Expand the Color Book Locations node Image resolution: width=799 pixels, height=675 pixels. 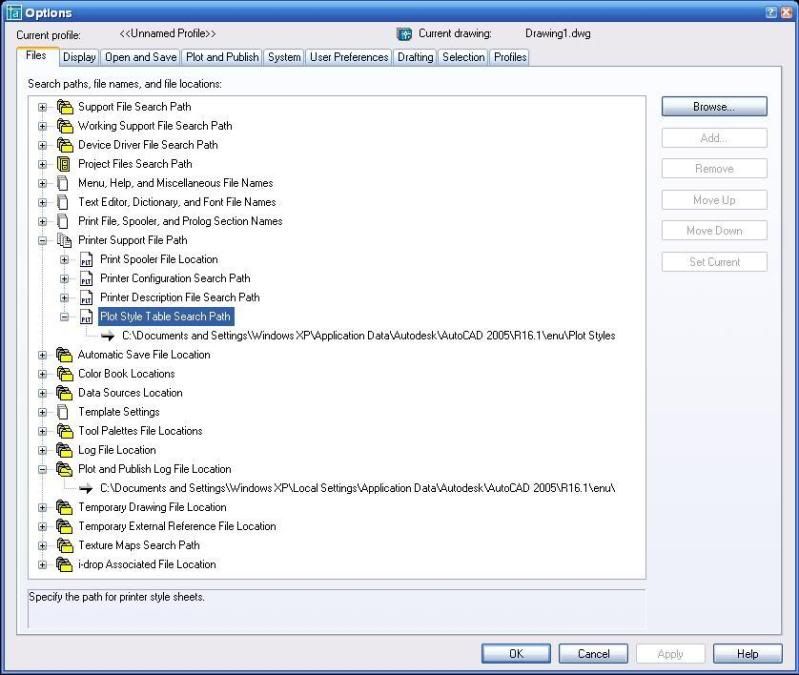tap(43, 374)
